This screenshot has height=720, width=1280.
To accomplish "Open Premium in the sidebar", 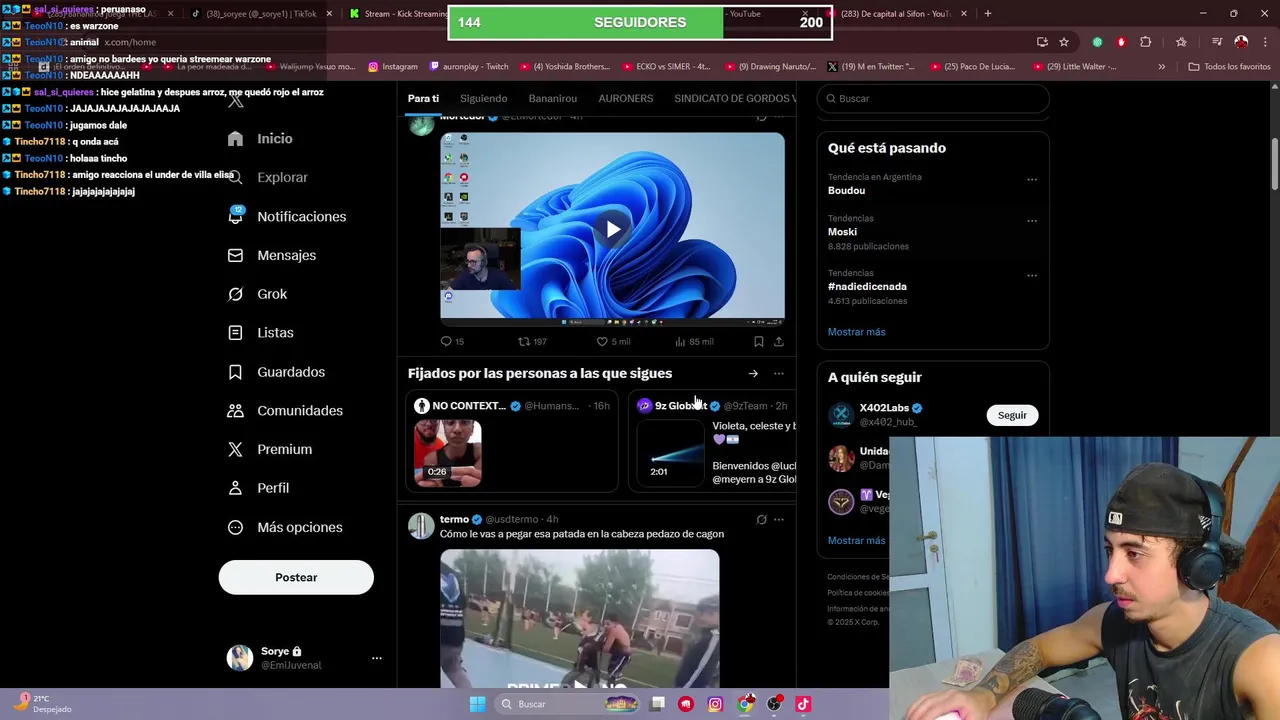I will [x=269, y=449].
